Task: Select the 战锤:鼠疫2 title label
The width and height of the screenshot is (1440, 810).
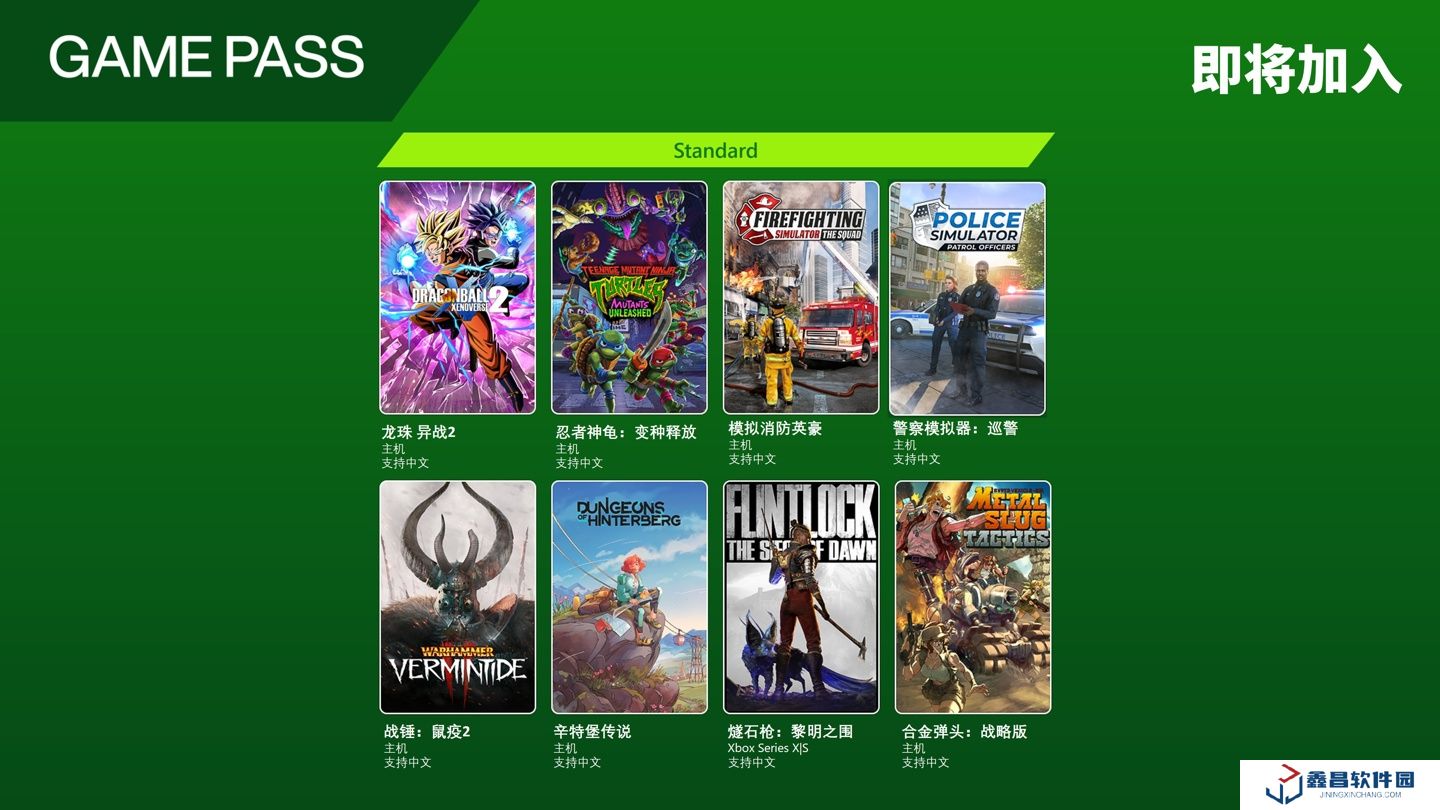Action: pos(427,731)
